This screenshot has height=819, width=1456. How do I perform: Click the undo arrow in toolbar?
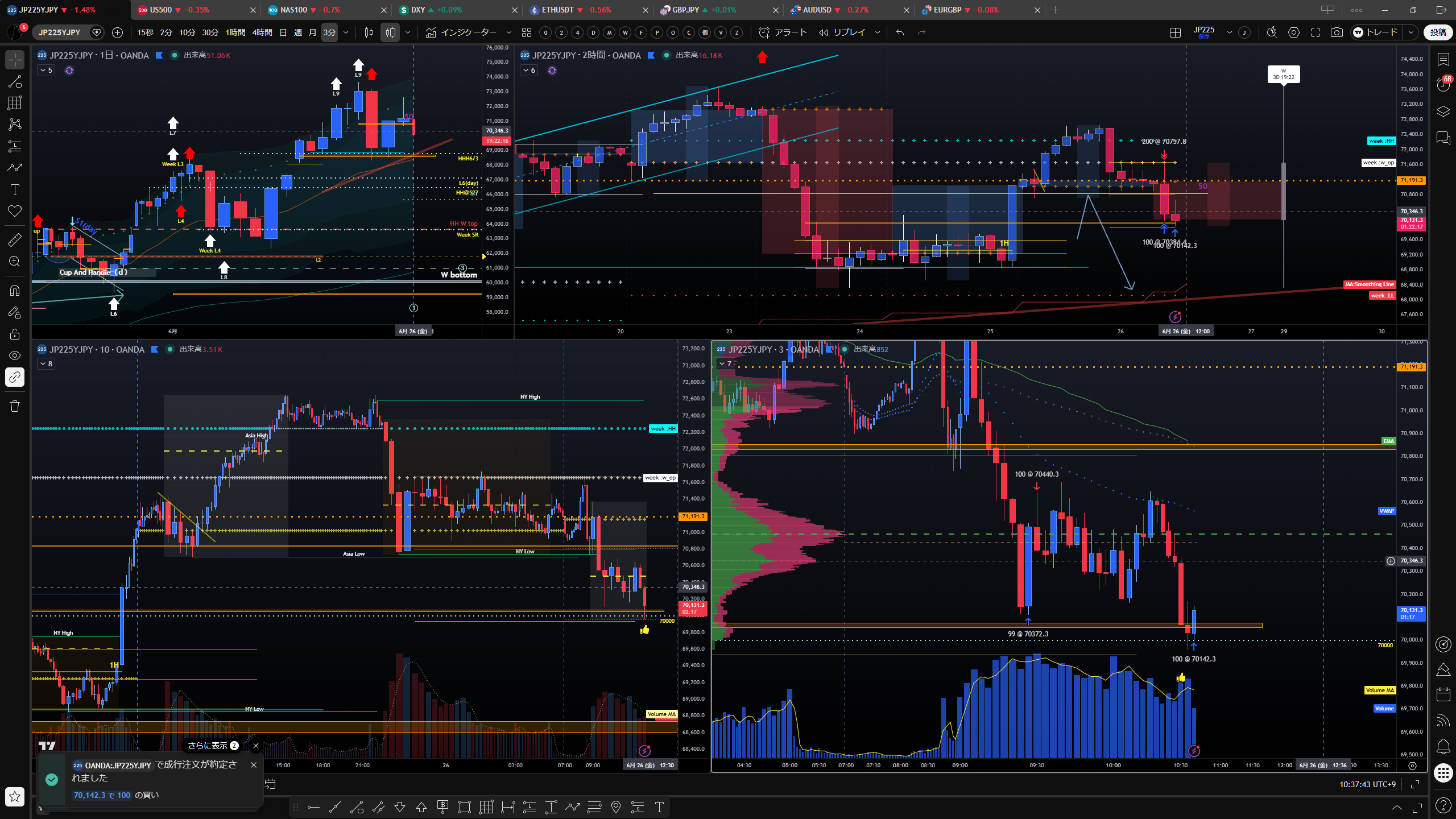(x=900, y=32)
